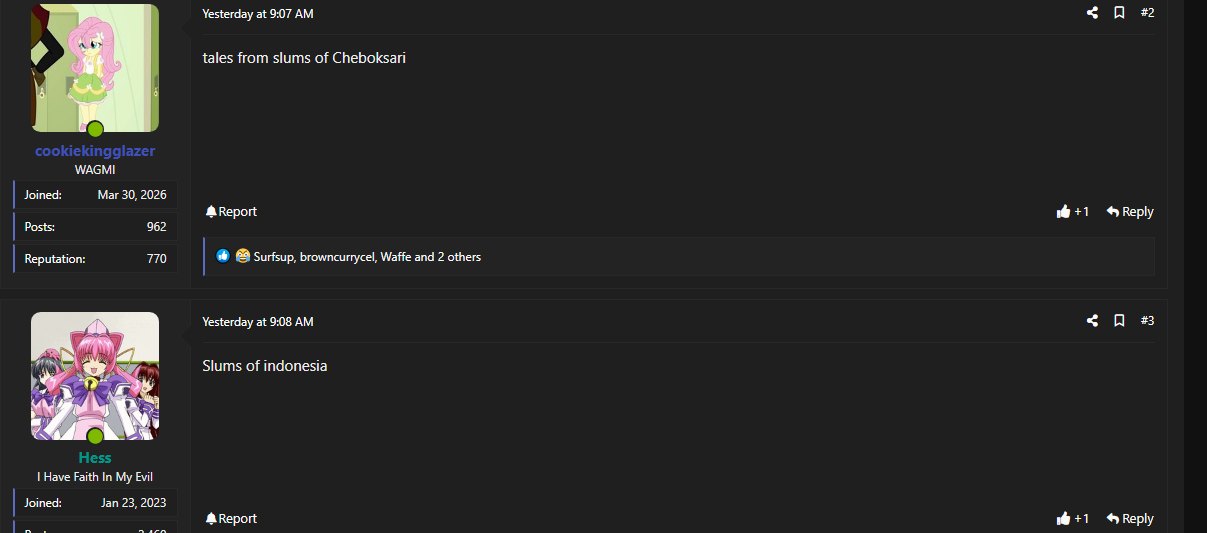Open cookiekingglazer's profile link
This screenshot has height=533, width=1207.
coord(95,151)
